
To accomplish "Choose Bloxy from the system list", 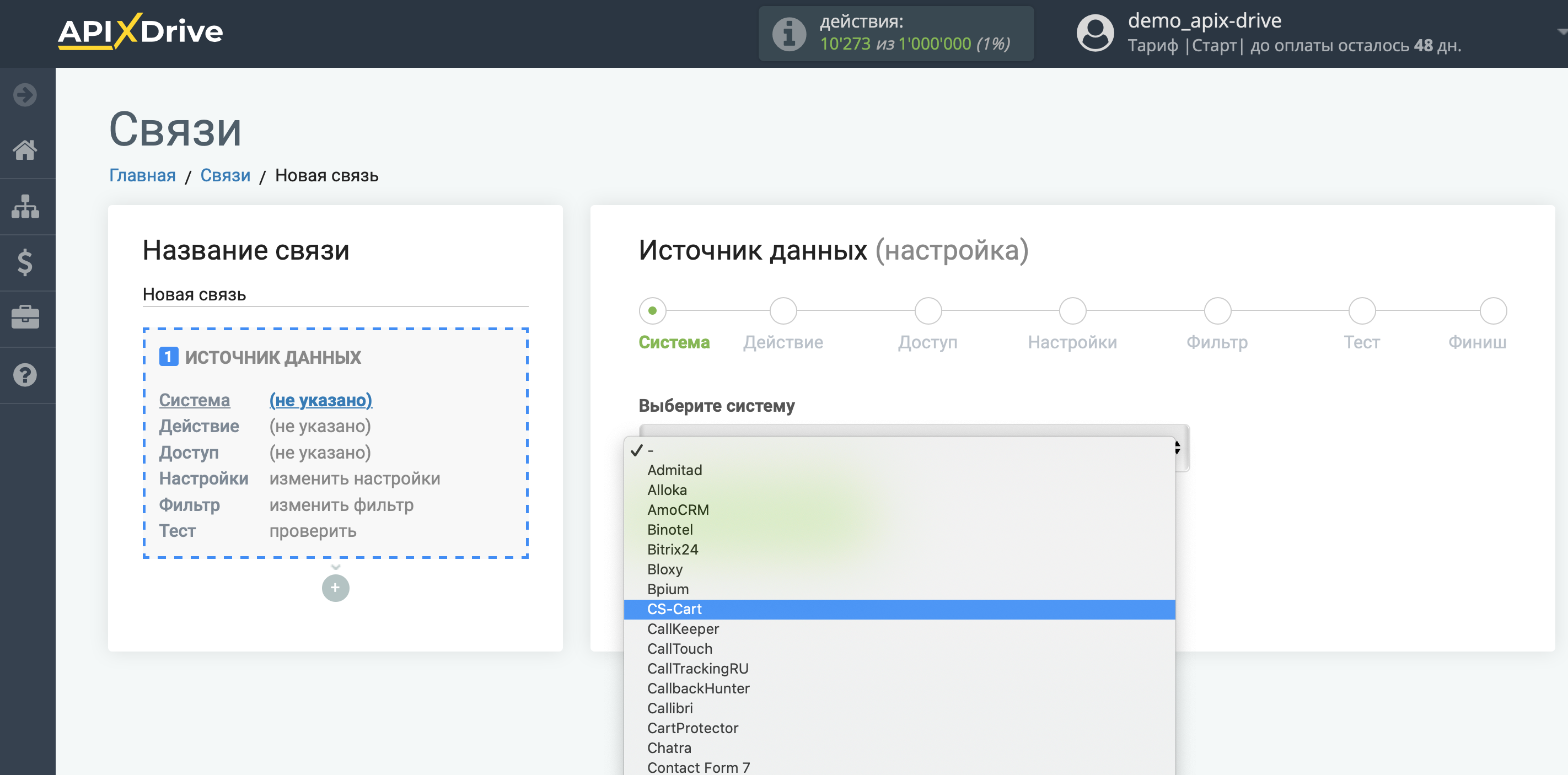I will pyautogui.click(x=900, y=569).
